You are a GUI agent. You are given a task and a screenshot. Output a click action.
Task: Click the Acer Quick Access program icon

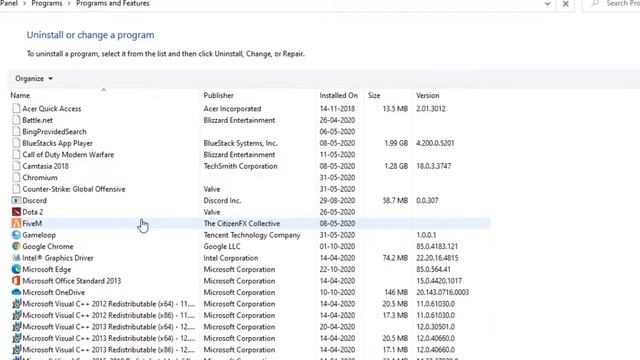[x=16, y=109]
